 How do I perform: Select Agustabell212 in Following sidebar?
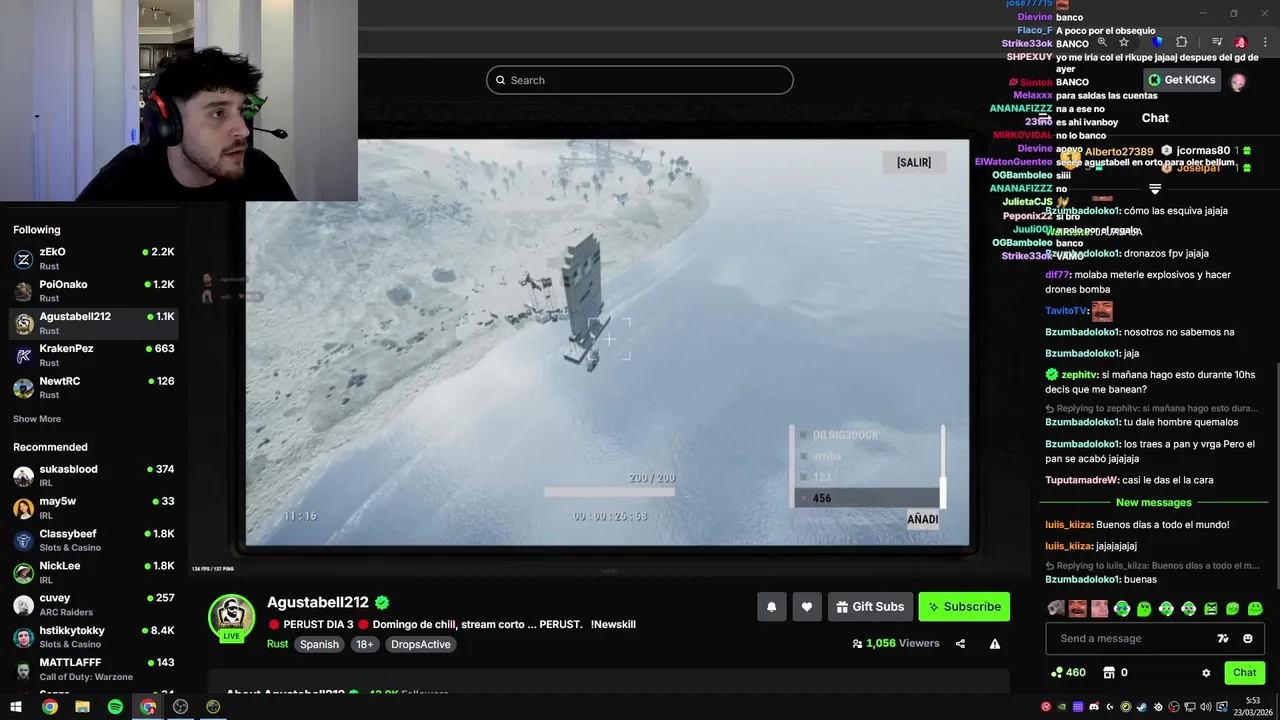click(94, 323)
